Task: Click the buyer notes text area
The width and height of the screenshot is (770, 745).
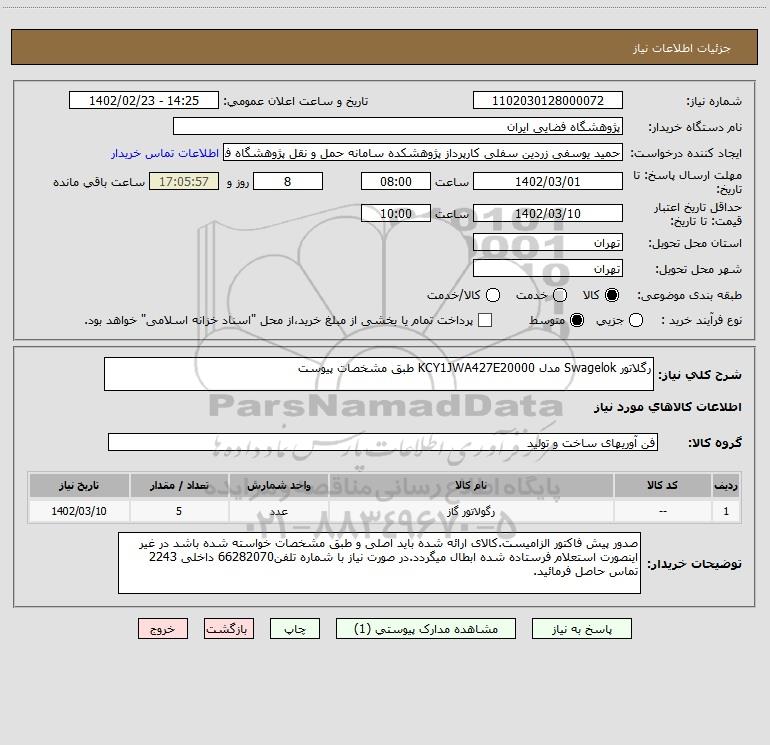Action: click(x=379, y=563)
